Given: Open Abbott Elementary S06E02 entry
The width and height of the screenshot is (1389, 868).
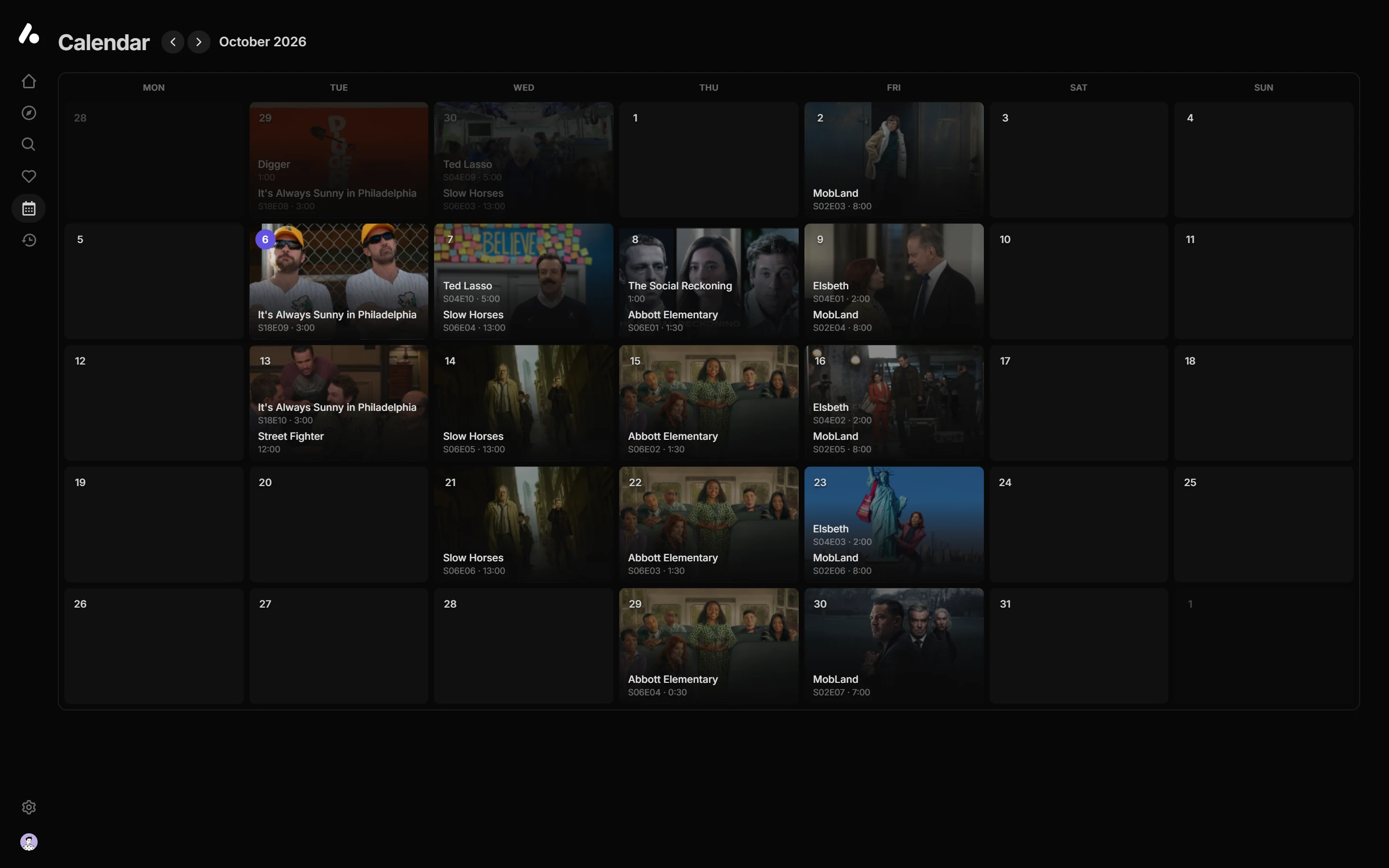Looking at the screenshot, I should coord(673,442).
